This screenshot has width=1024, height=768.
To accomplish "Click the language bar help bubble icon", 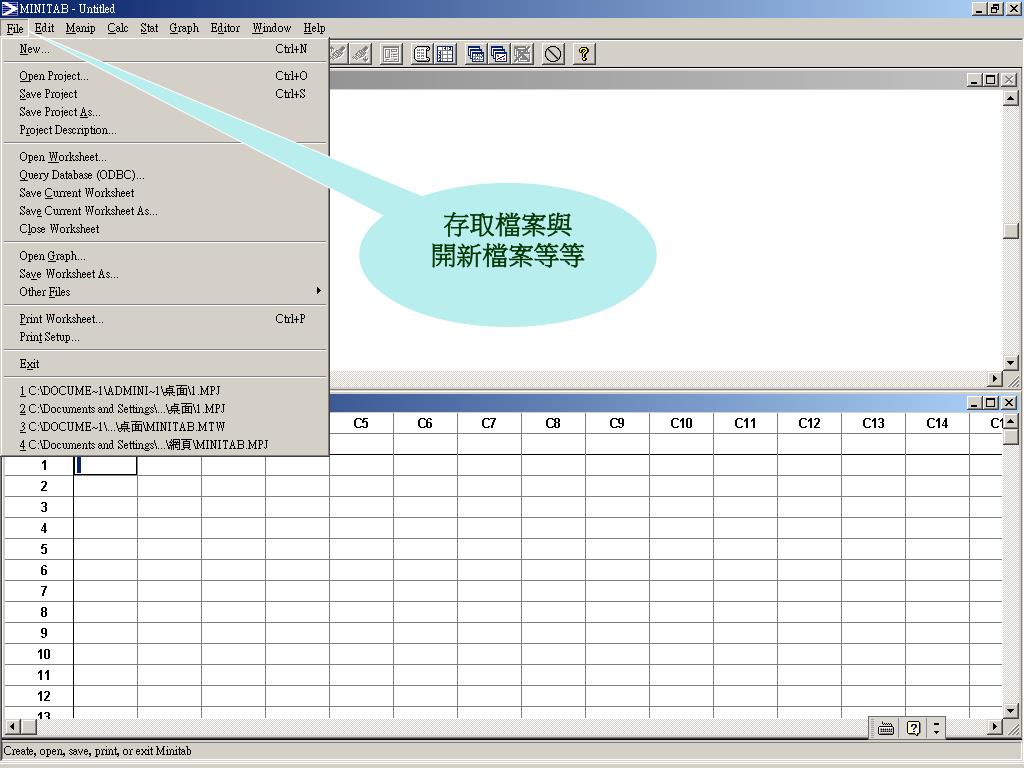I will point(914,728).
